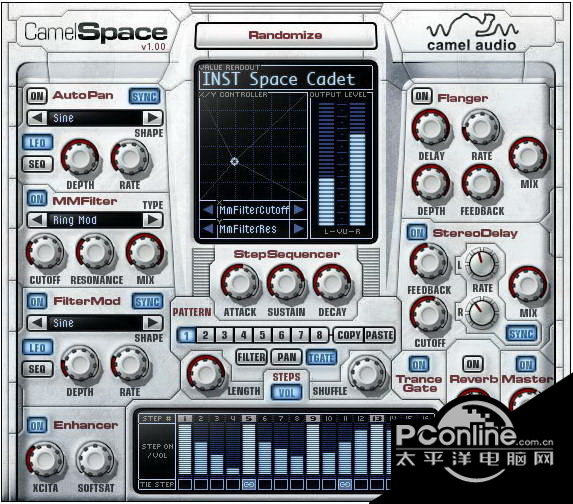Select pattern 3
Viewport: 573px width, 504px height.
(224, 335)
